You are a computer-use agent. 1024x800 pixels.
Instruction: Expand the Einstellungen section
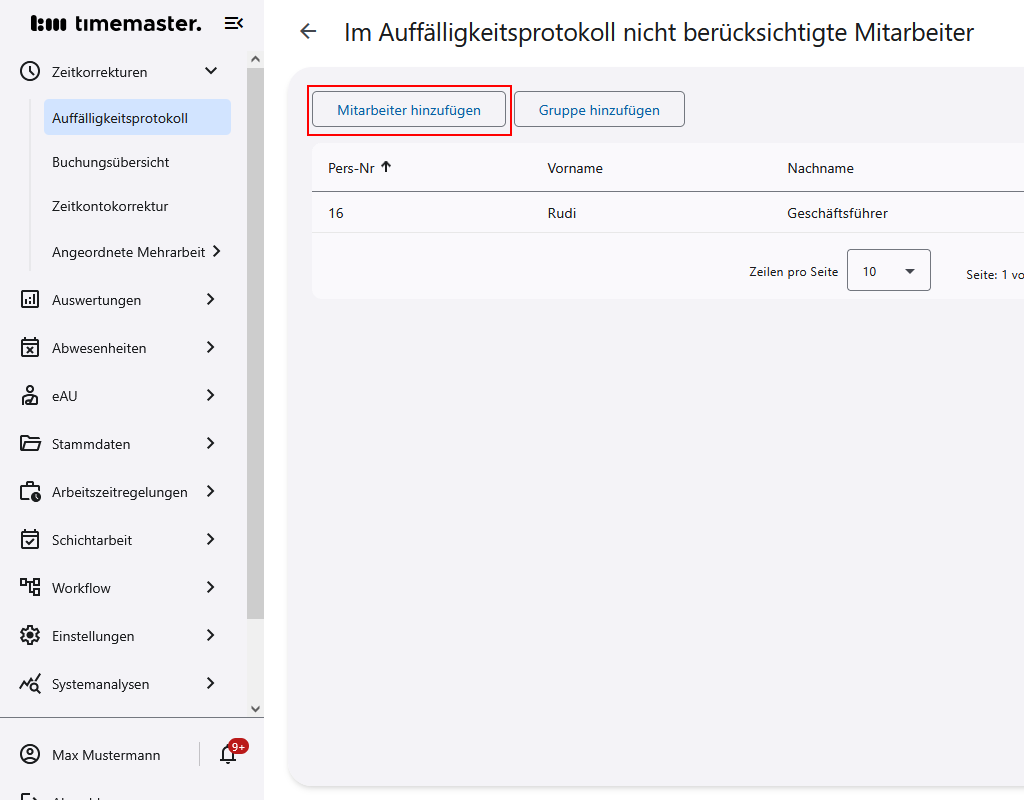point(93,635)
